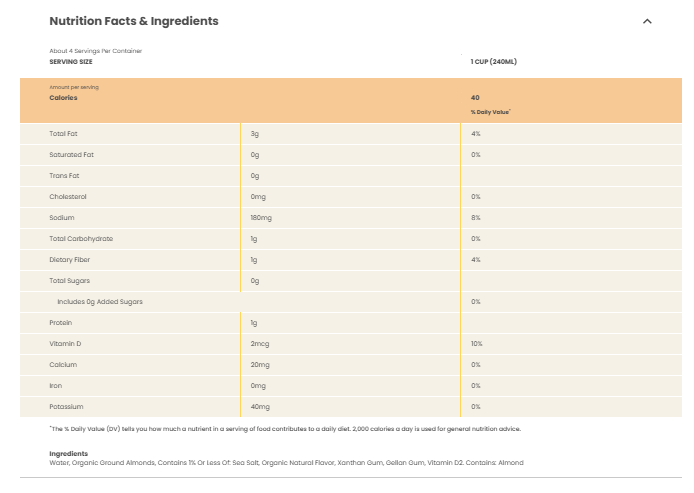Screen dimensions: 694x493
Task: Click the Nutrition Facts & Ingredients heading
Action: 134,21
